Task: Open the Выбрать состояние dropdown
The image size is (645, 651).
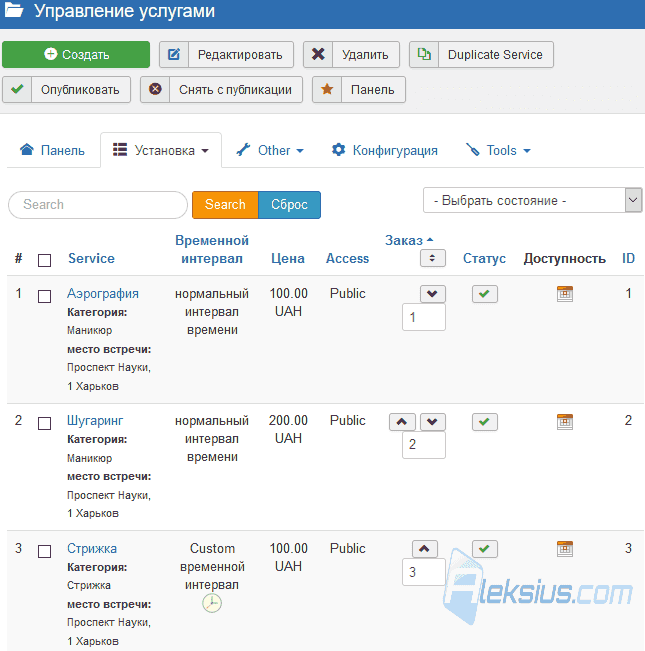Action: [533, 200]
